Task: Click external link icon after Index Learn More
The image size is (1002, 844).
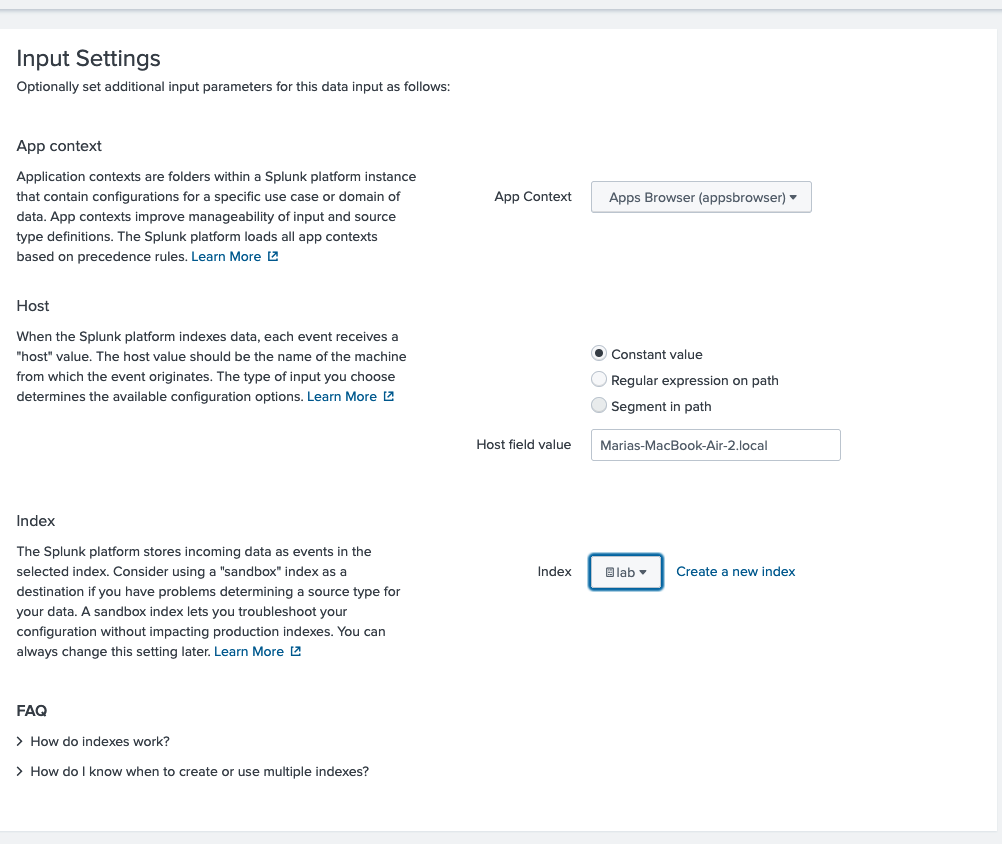Action: coord(296,652)
